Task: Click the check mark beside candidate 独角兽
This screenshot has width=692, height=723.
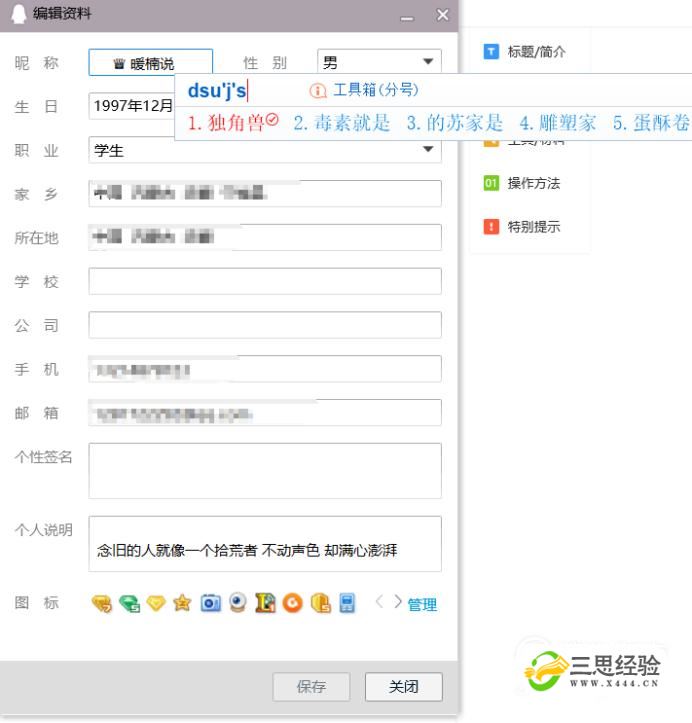Action: pyautogui.click(x=272, y=120)
